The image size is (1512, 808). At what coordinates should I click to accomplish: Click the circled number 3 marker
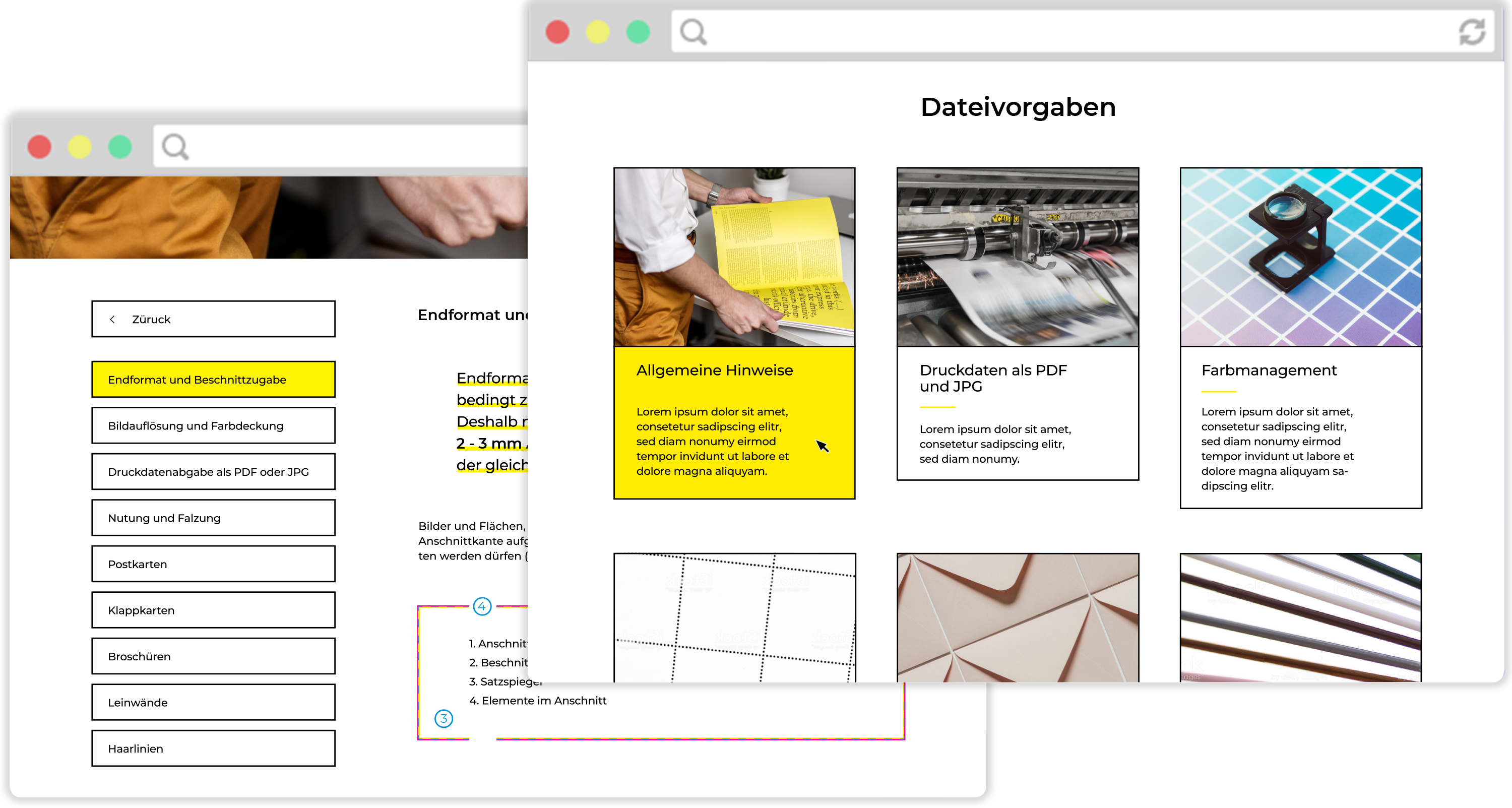444,718
